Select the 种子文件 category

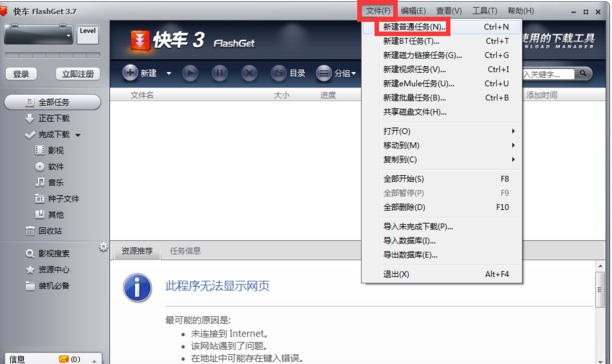coord(57,199)
